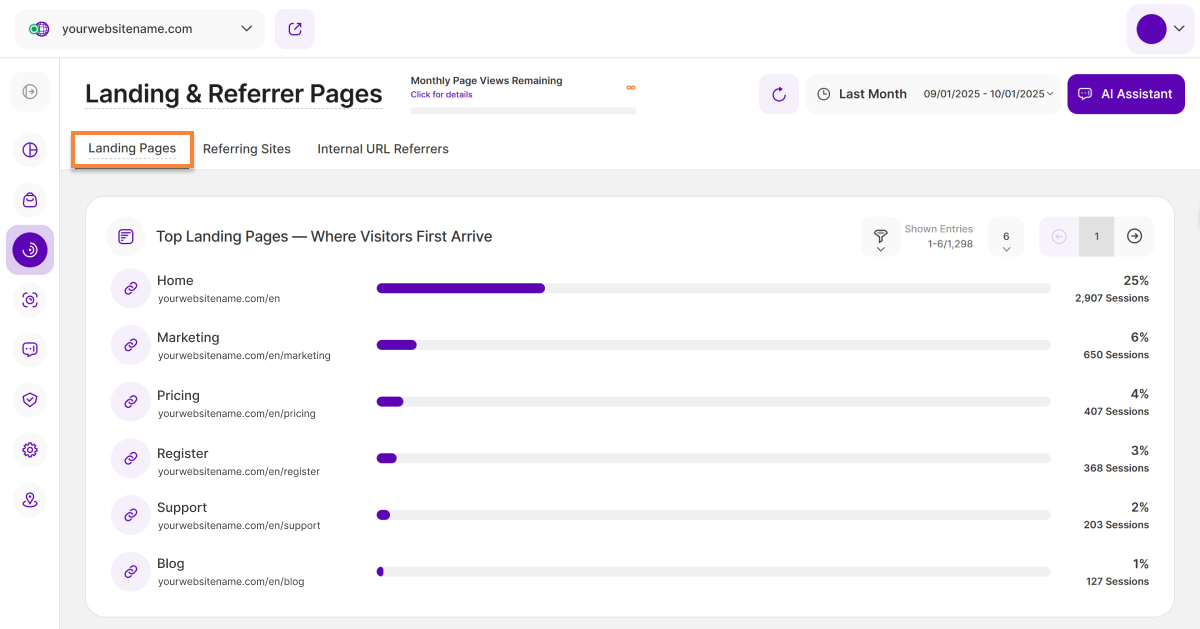Click the Home sessions progress bar
1200x629 pixels.
(x=712, y=288)
